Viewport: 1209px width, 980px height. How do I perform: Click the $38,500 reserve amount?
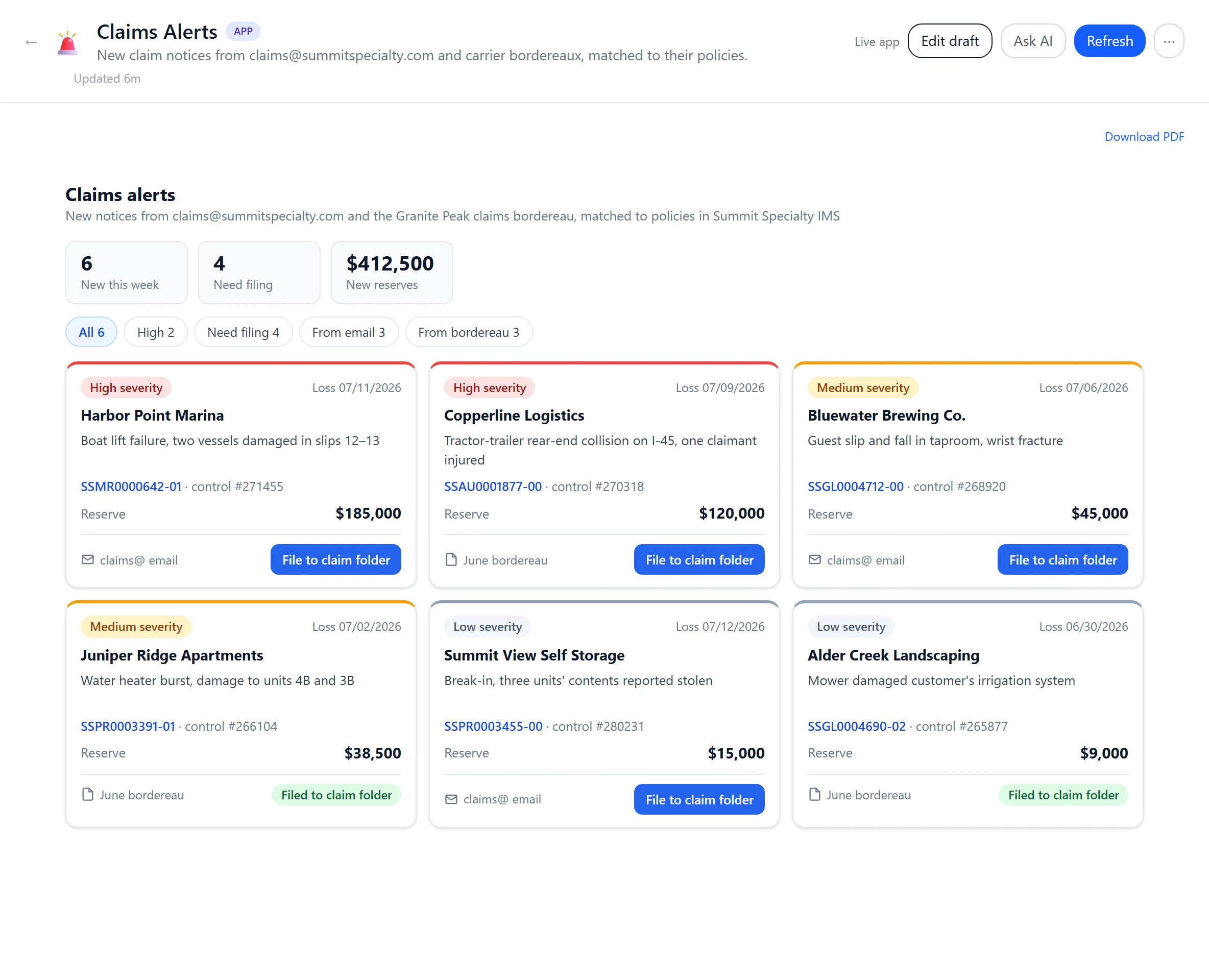click(372, 753)
